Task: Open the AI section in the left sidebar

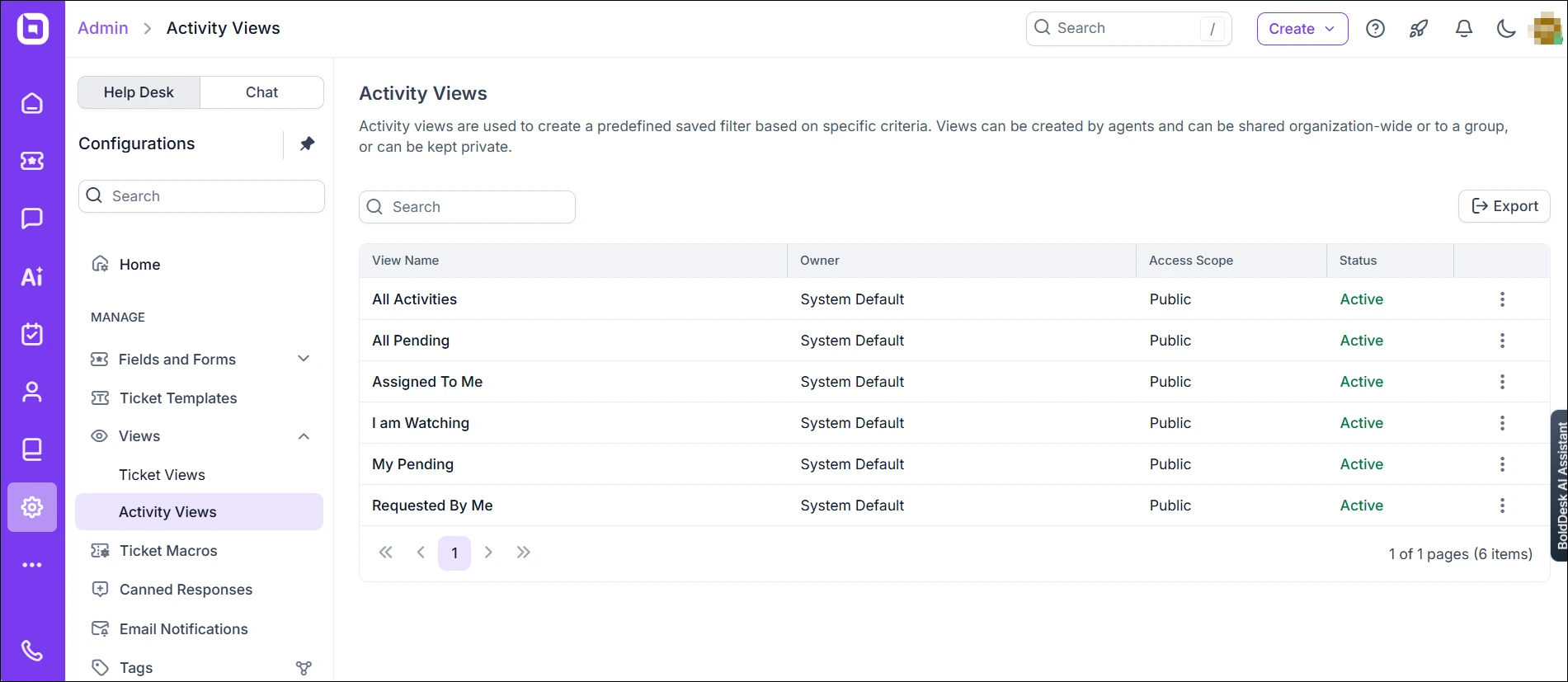Action: pos(32,276)
